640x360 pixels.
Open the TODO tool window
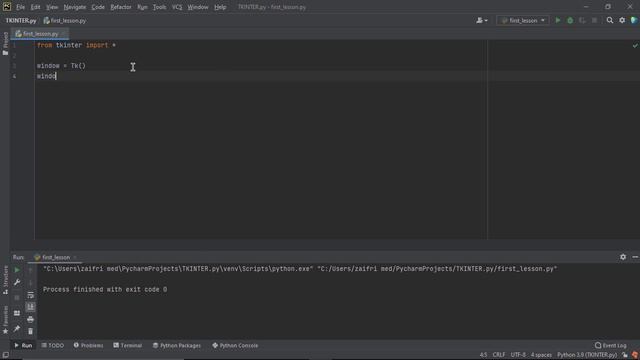coord(53,345)
